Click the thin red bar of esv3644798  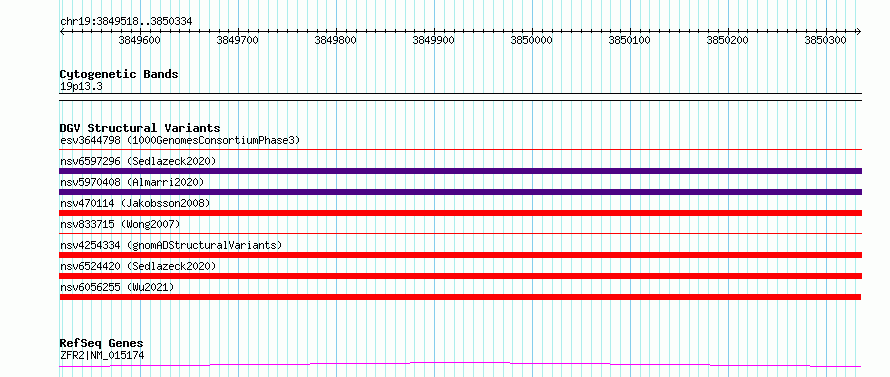pyautogui.click(x=461, y=150)
